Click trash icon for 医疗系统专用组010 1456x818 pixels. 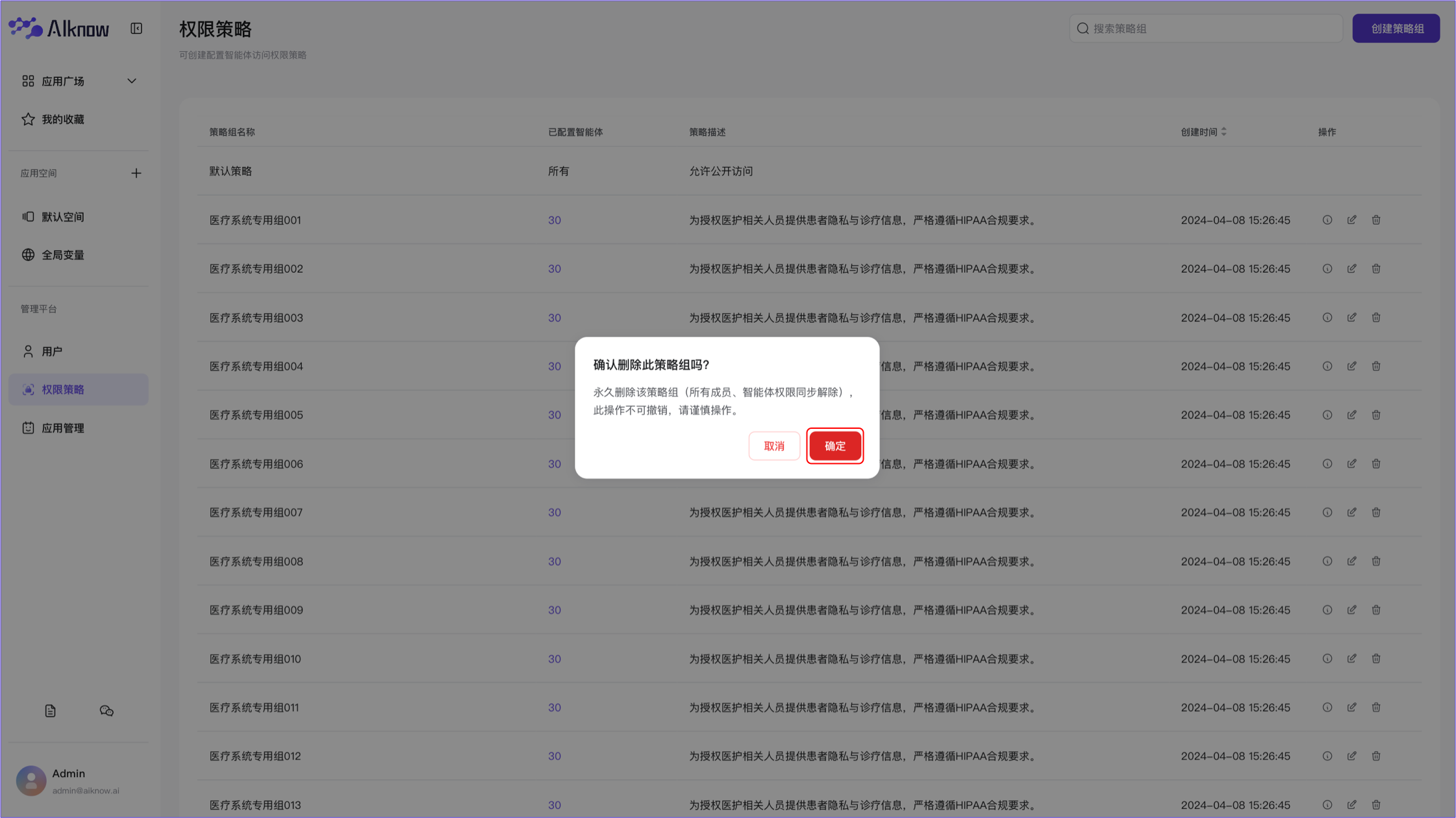[1375, 659]
